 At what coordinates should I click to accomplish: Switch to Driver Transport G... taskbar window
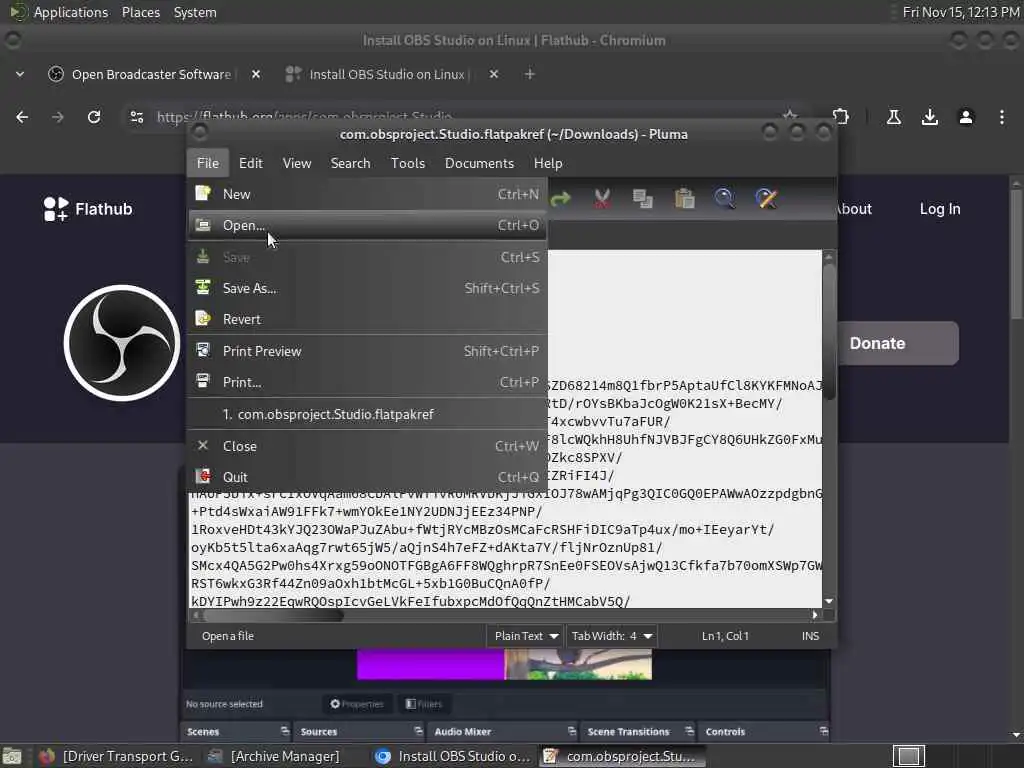(116, 756)
